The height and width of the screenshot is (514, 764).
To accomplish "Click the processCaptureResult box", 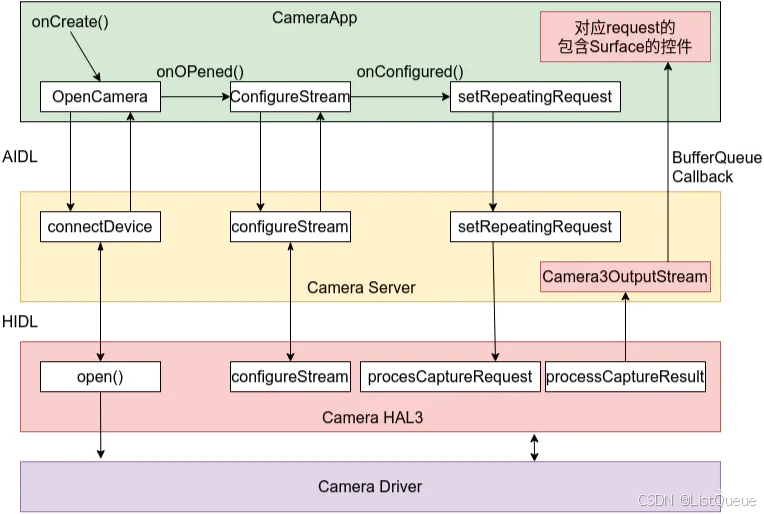I will [x=625, y=377].
